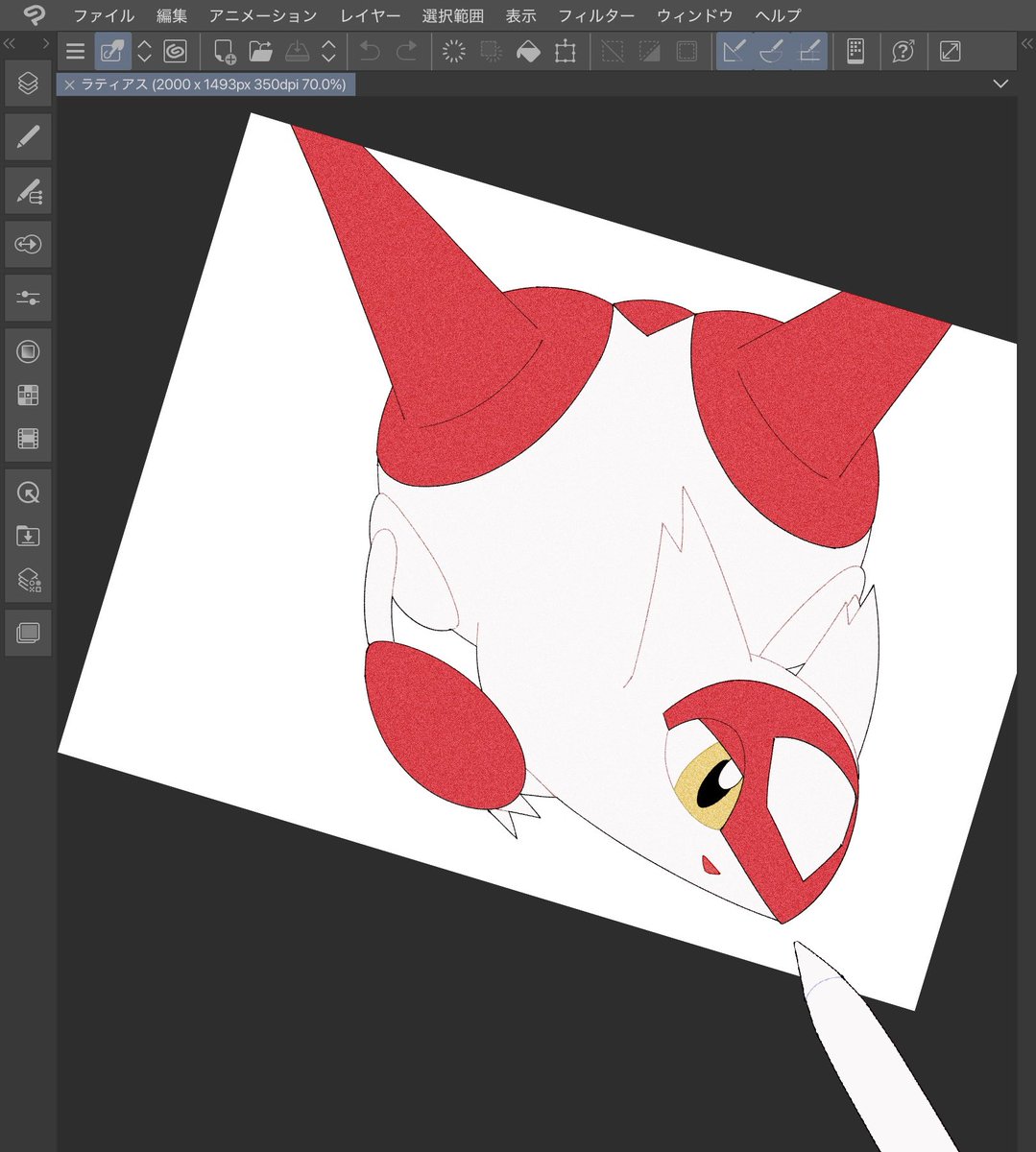1036x1152 pixels.
Task: Open the Color Wheel palette icon
Action: tap(28, 351)
